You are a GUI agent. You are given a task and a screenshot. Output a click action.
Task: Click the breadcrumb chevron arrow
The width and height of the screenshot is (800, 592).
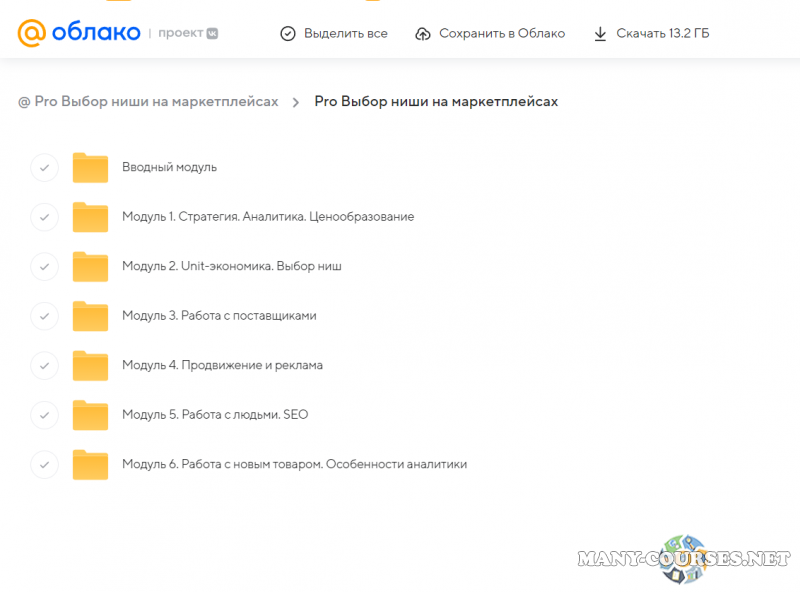click(297, 102)
